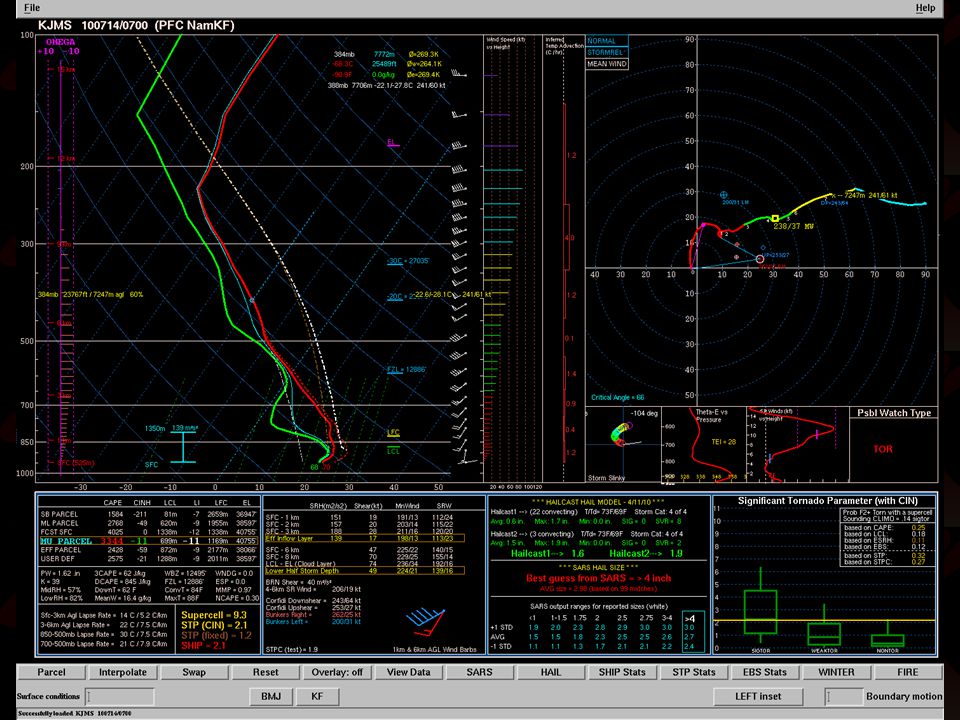Toggle the Overlay: off button
This screenshot has width=960, height=720.
pos(337,672)
